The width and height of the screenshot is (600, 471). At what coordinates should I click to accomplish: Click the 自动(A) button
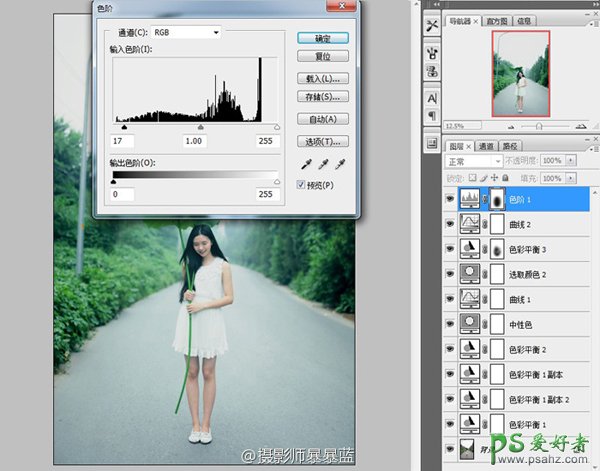(x=323, y=119)
